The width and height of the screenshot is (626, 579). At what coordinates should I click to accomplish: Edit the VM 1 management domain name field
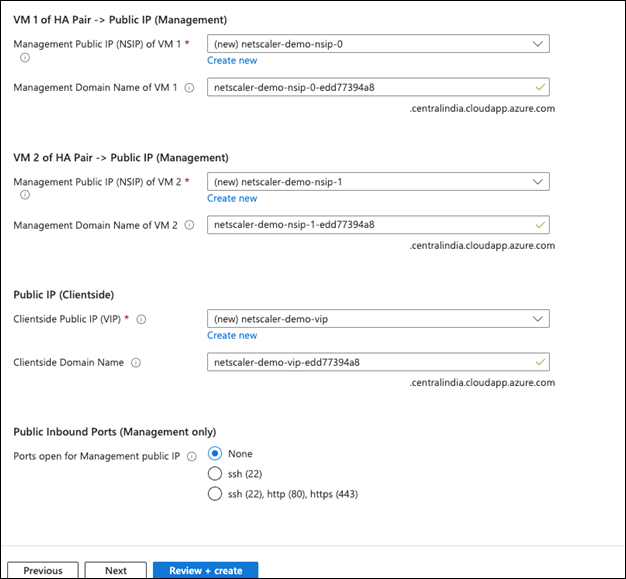coord(378,87)
